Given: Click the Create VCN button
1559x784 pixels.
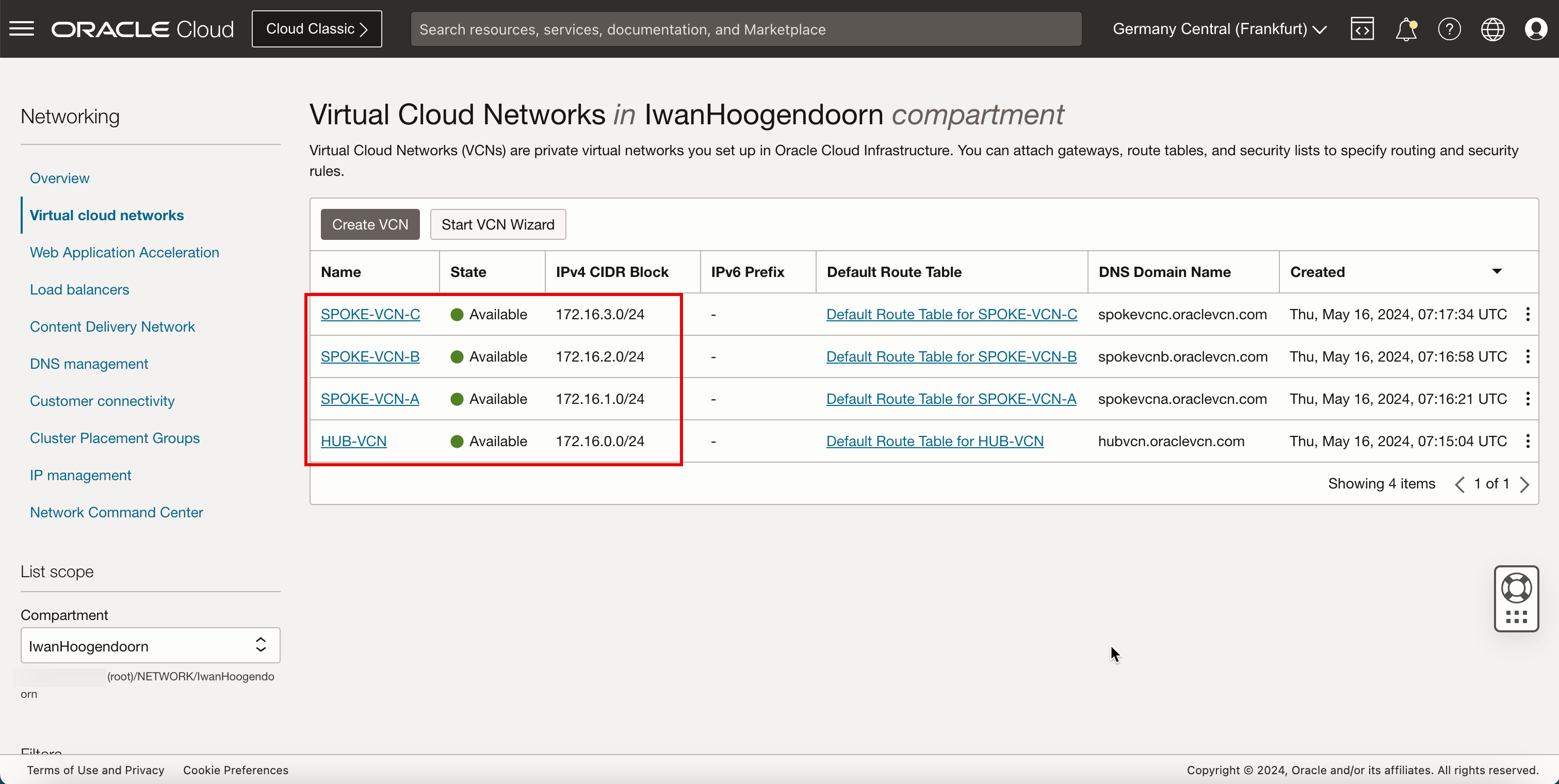Looking at the screenshot, I should point(370,224).
